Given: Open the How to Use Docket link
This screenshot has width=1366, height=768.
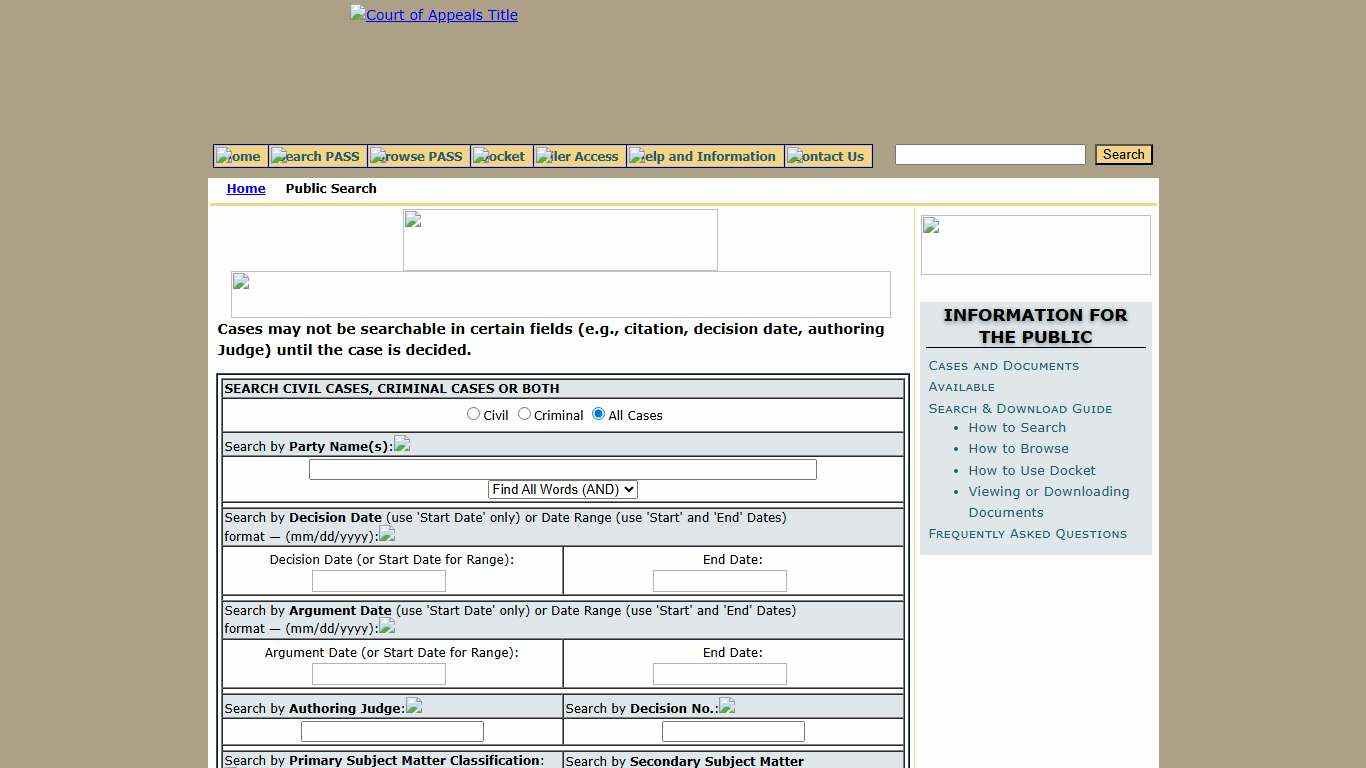Looking at the screenshot, I should [x=1032, y=470].
